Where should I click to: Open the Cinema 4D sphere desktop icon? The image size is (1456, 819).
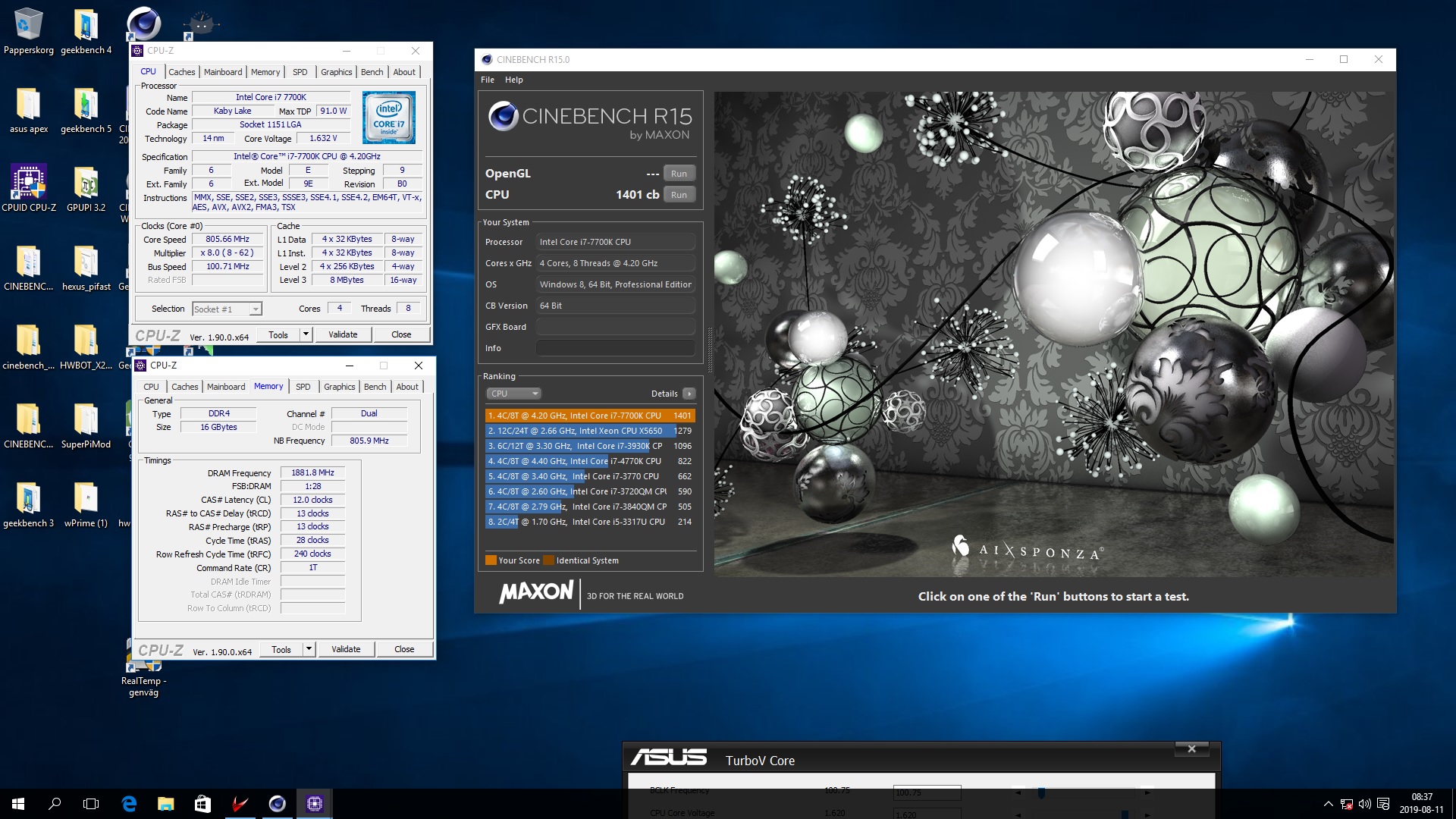coord(143,23)
